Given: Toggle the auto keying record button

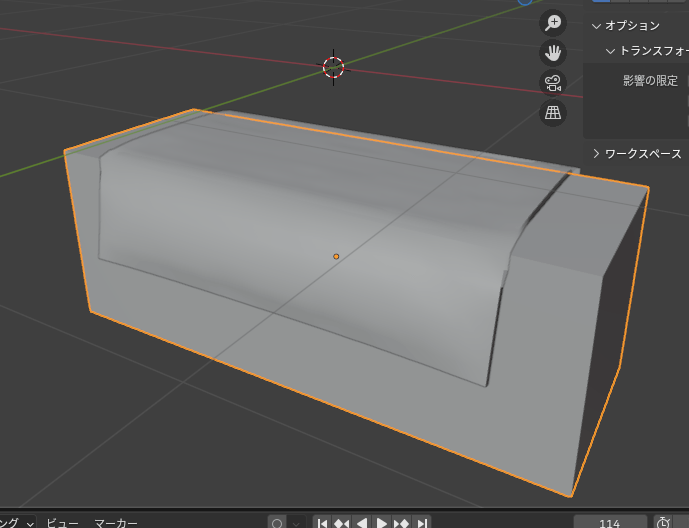Looking at the screenshot, I should 277,522.
